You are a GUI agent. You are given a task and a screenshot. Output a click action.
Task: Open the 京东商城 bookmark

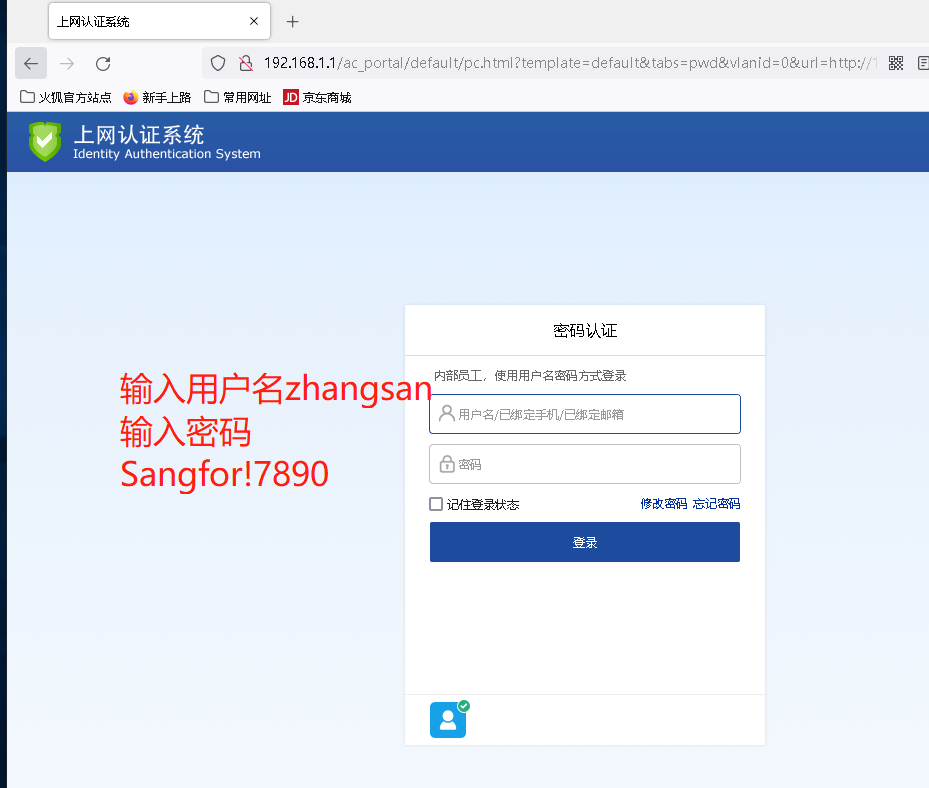click(317, 97)
